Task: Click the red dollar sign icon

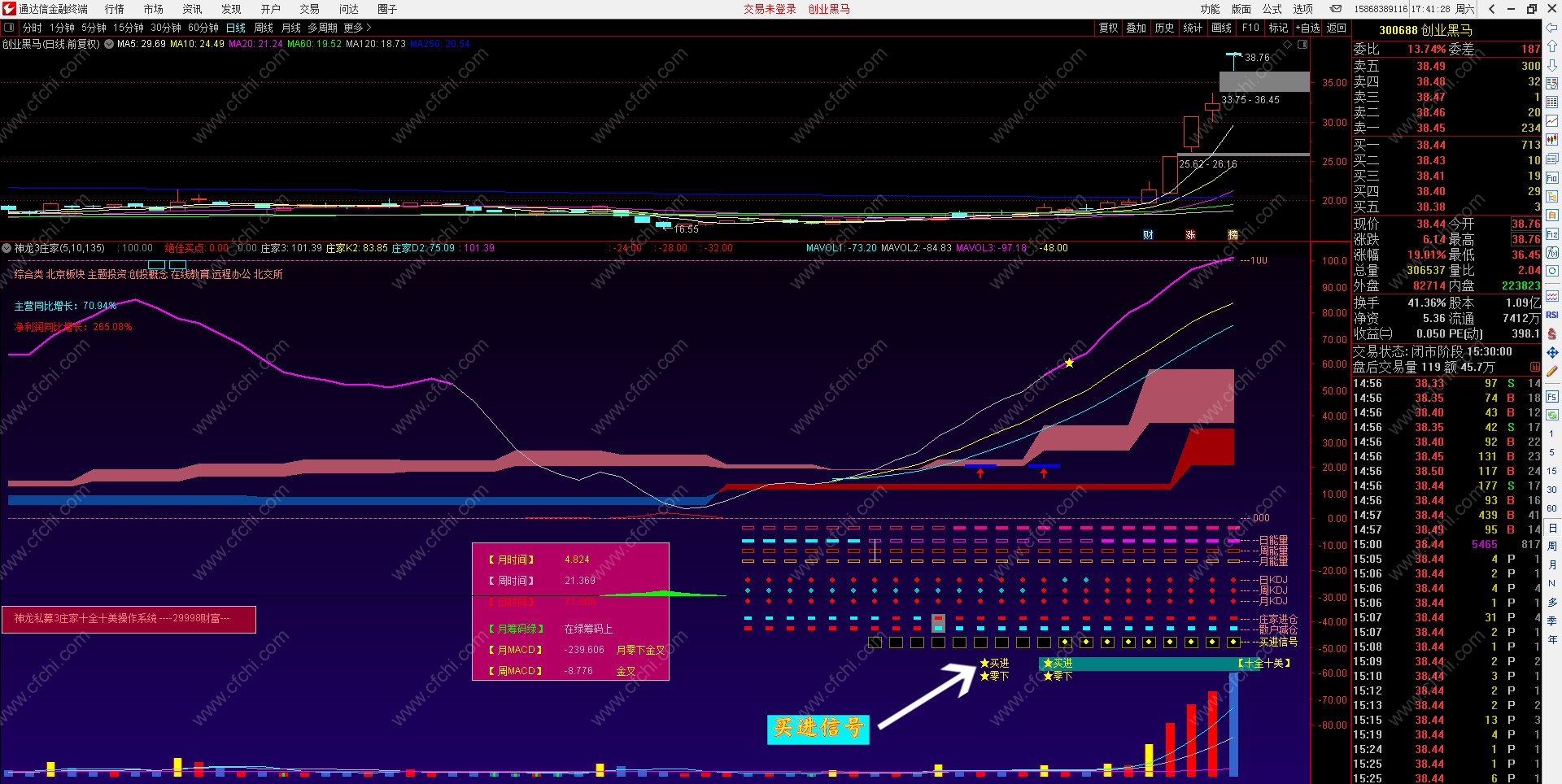Action: pos(1552,333)
